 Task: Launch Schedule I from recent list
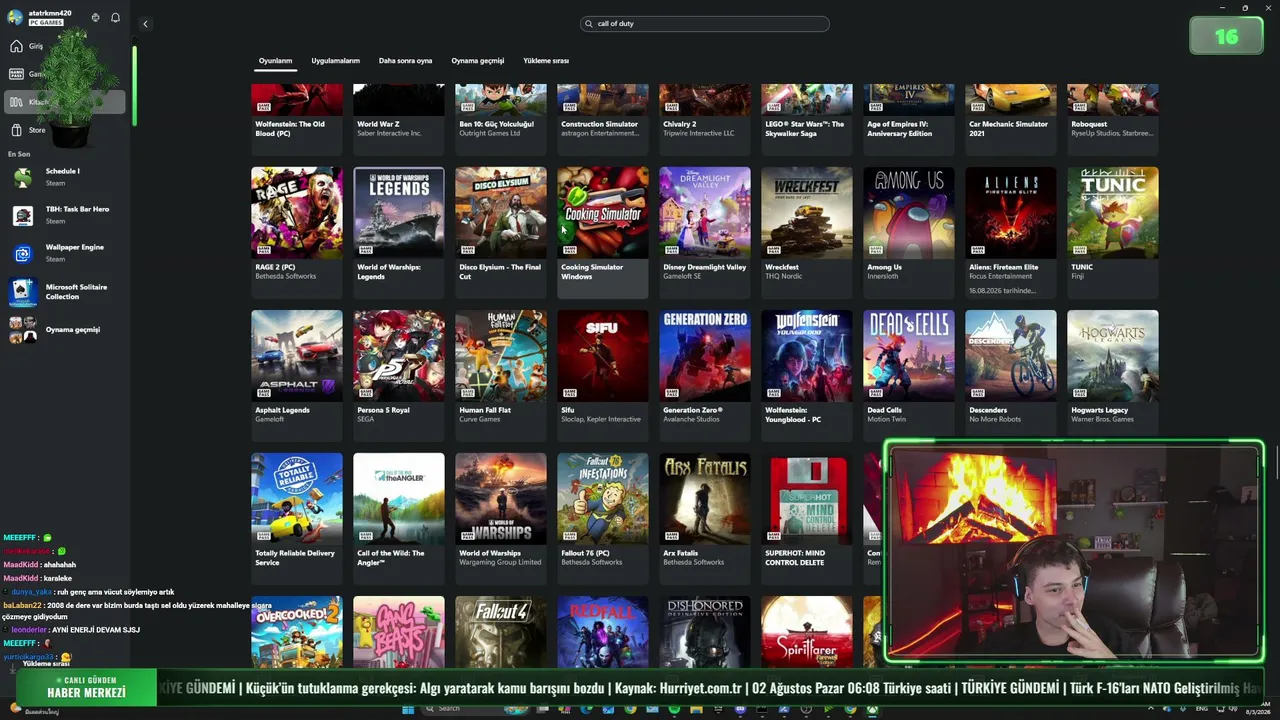pos(65,177)
